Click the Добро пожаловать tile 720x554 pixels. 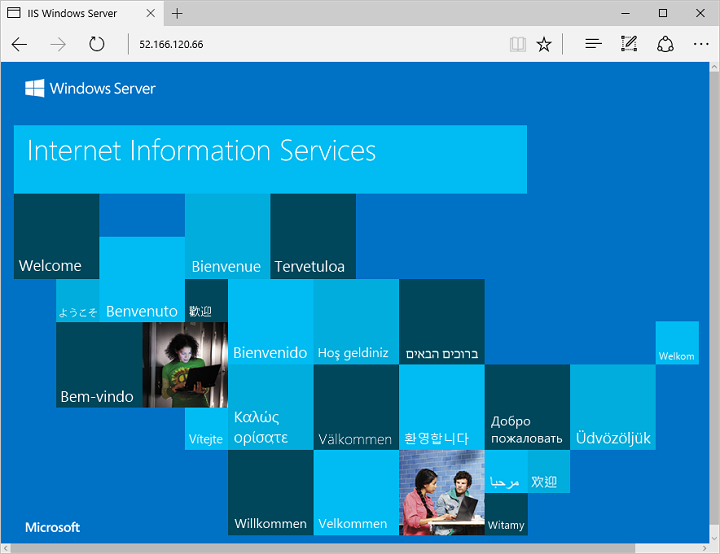coord(527,407)
